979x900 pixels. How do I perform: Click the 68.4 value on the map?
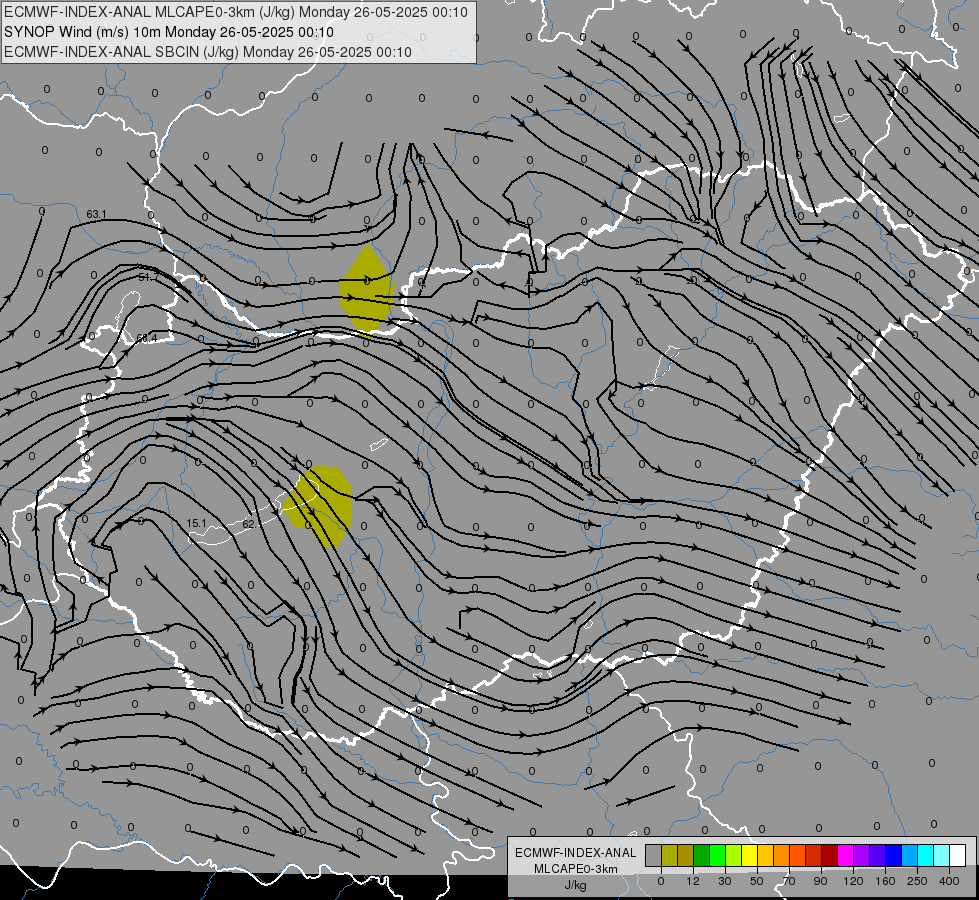pos(147,339)
